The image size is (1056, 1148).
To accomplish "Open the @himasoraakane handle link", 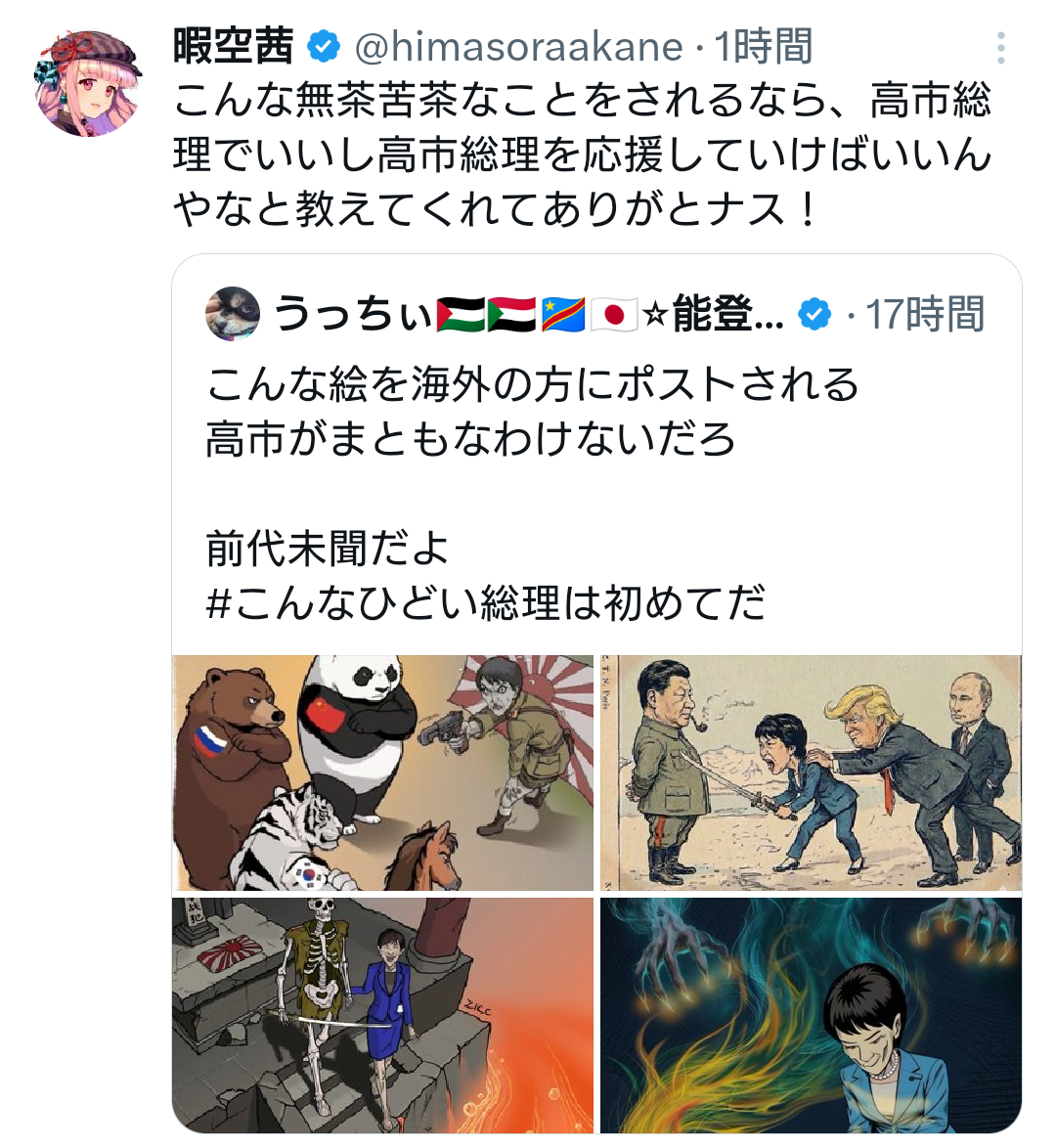I will [518, 48].
